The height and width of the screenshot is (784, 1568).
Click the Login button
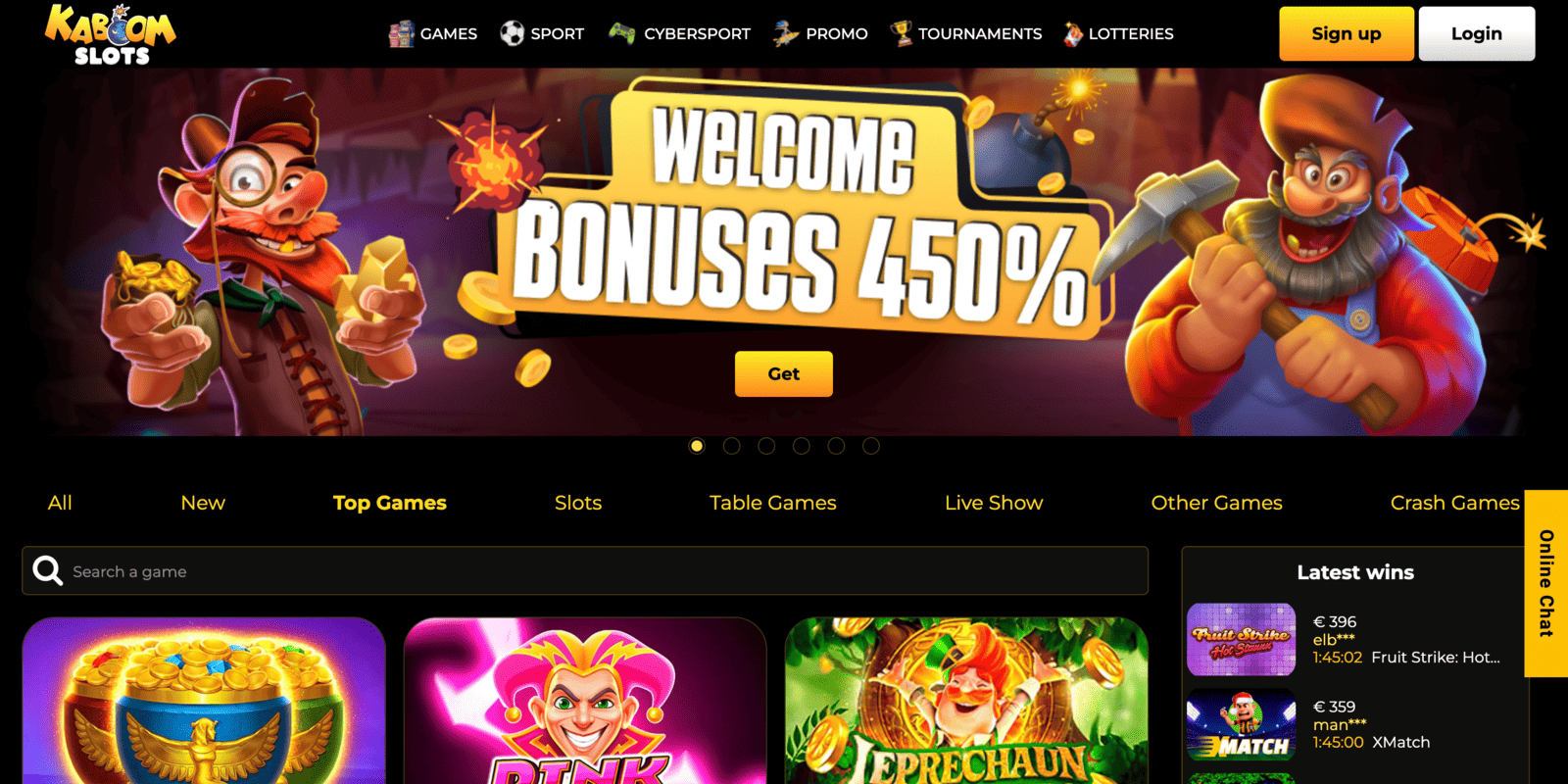[1477, 33]
